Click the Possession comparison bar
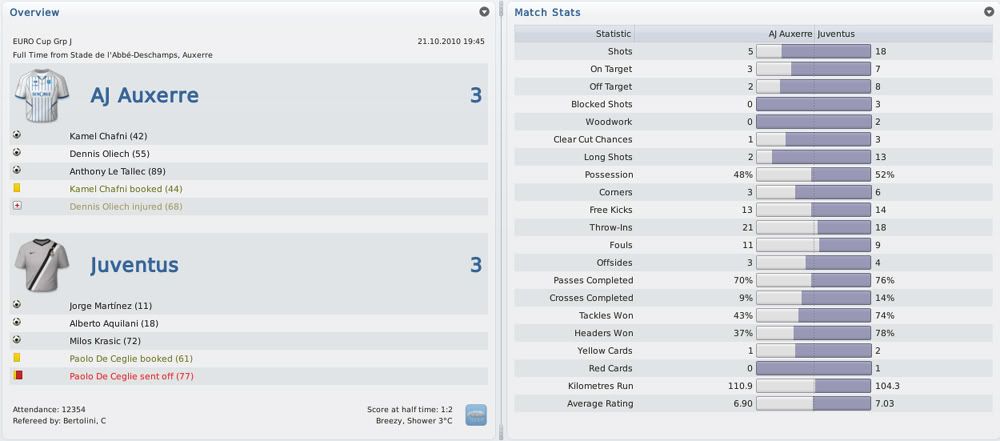Image resolution: width=1000 pixels, height=441 pixels. coord(813,175)
